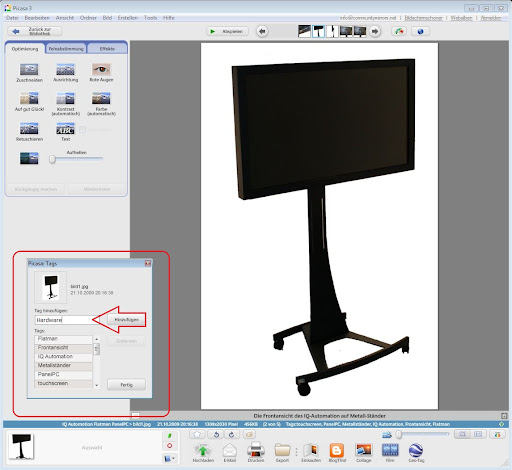512x470 pixels.
Task: Click the Abspielen slideshow button
Action: 227,31
